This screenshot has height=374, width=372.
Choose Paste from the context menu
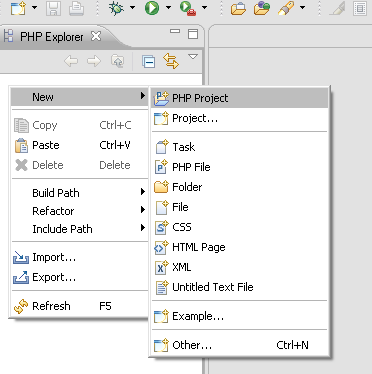(x=79, y=145)
